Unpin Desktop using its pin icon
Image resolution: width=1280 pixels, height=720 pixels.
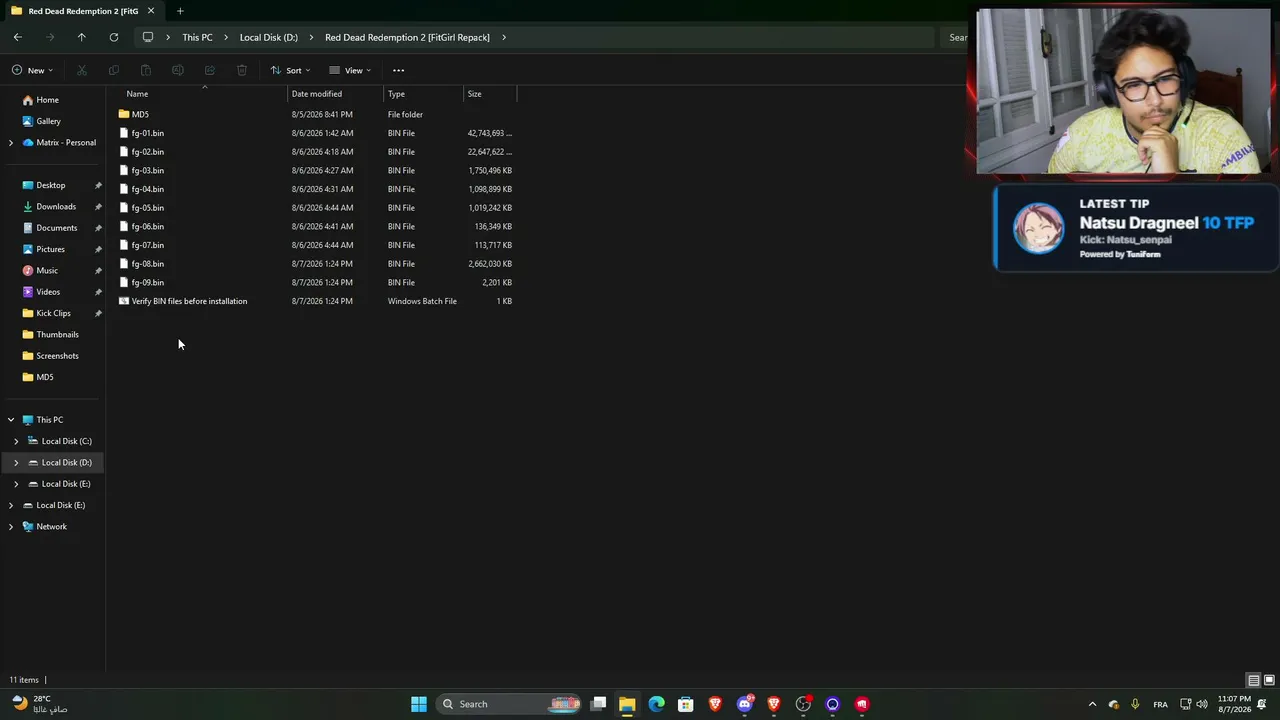coord(98,186)
